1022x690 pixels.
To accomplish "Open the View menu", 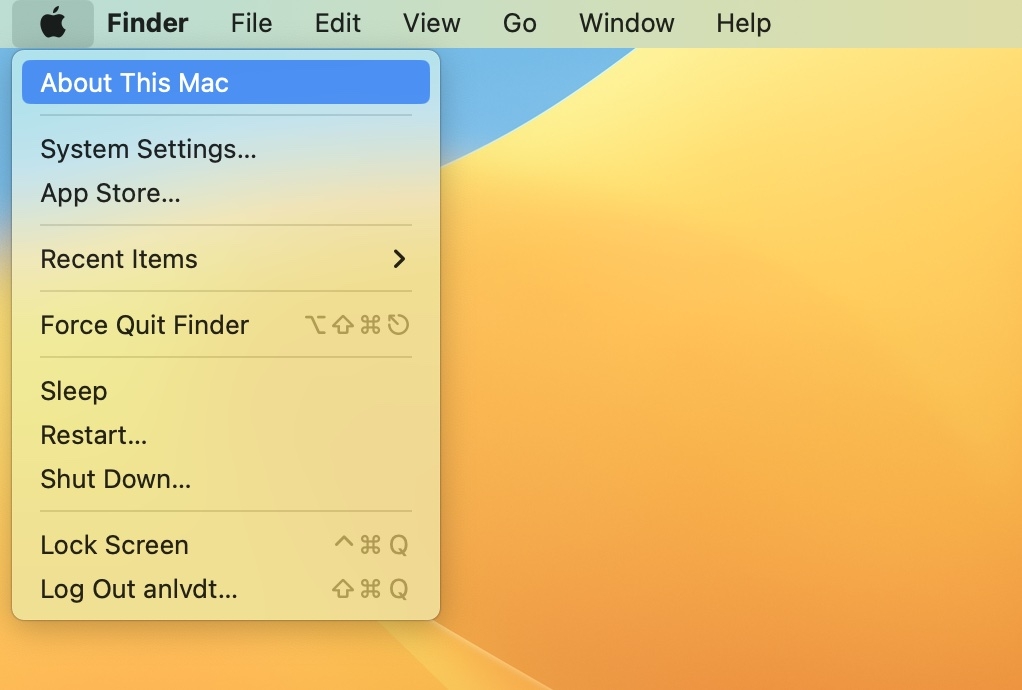I will click(431, 23).
